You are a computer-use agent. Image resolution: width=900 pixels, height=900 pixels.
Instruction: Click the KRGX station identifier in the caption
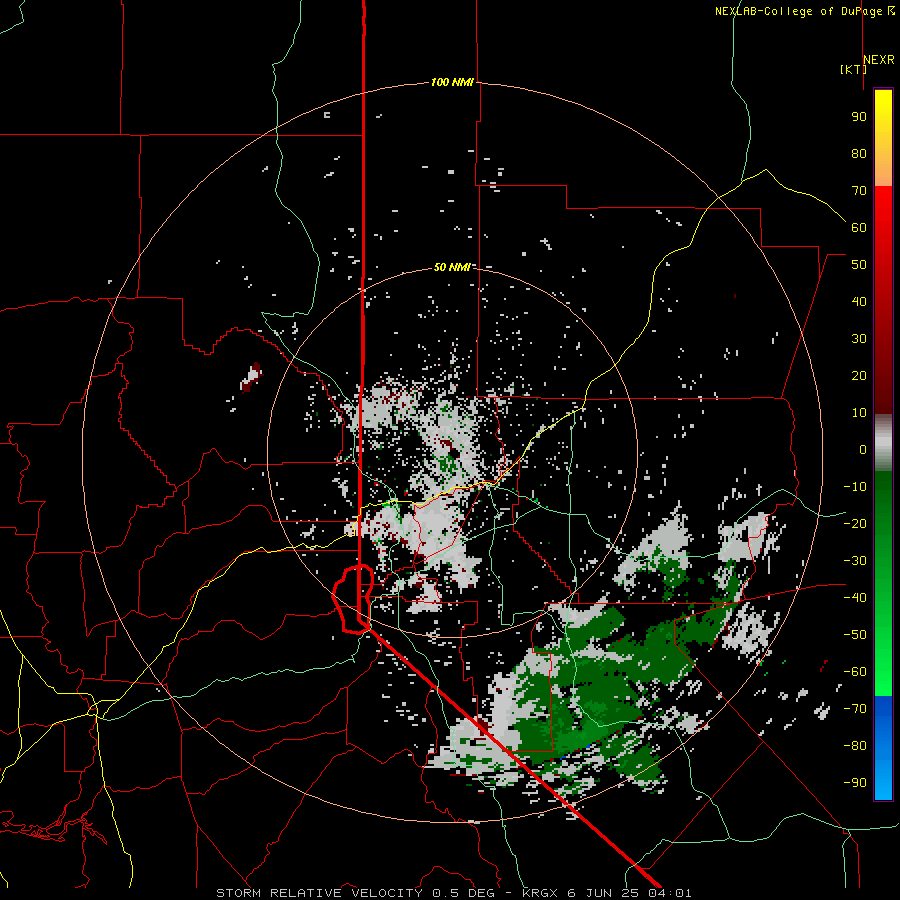pyautogui.click(x=541, y=893)
